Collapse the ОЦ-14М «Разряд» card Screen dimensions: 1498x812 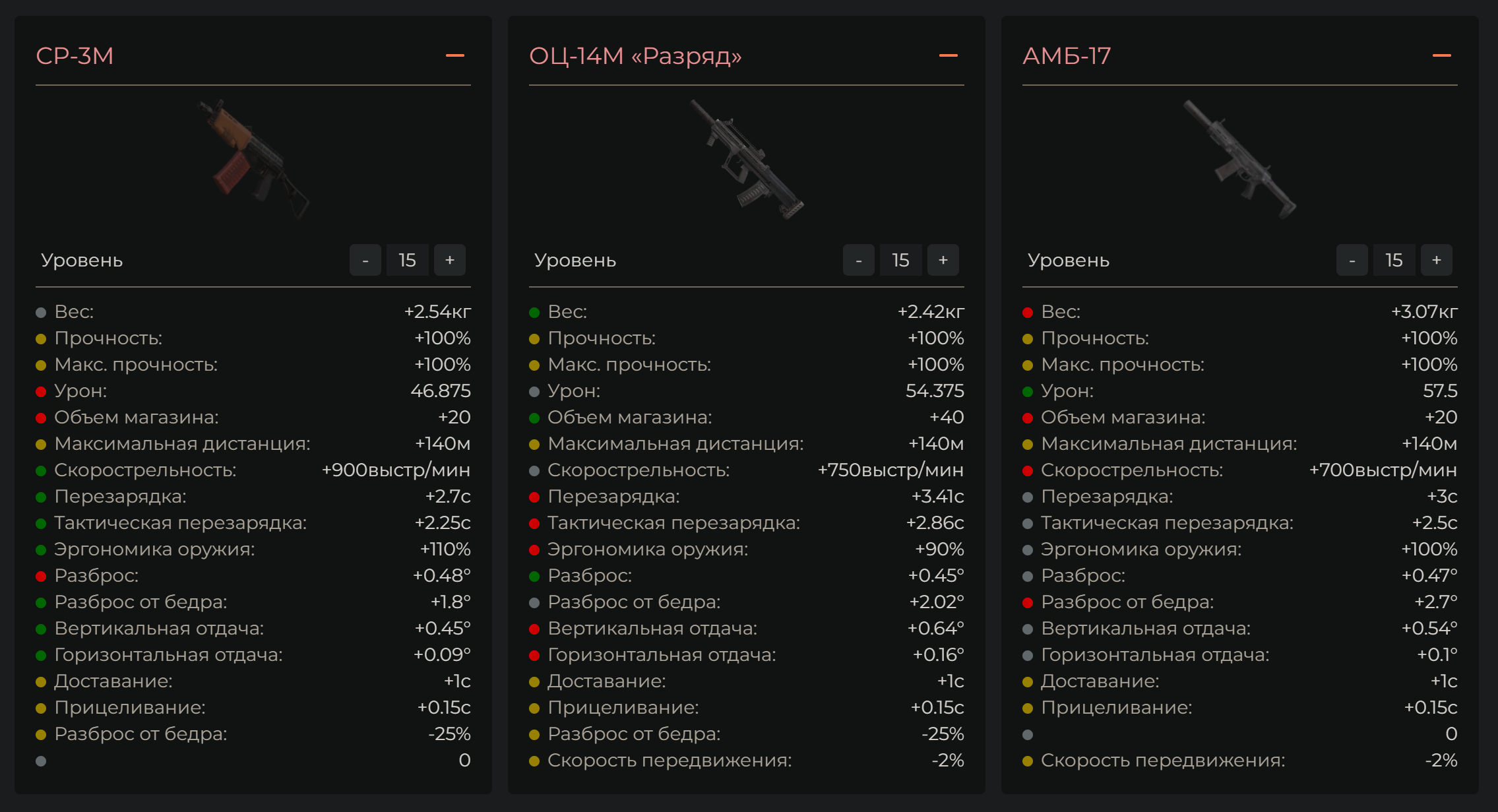[948, 56]
